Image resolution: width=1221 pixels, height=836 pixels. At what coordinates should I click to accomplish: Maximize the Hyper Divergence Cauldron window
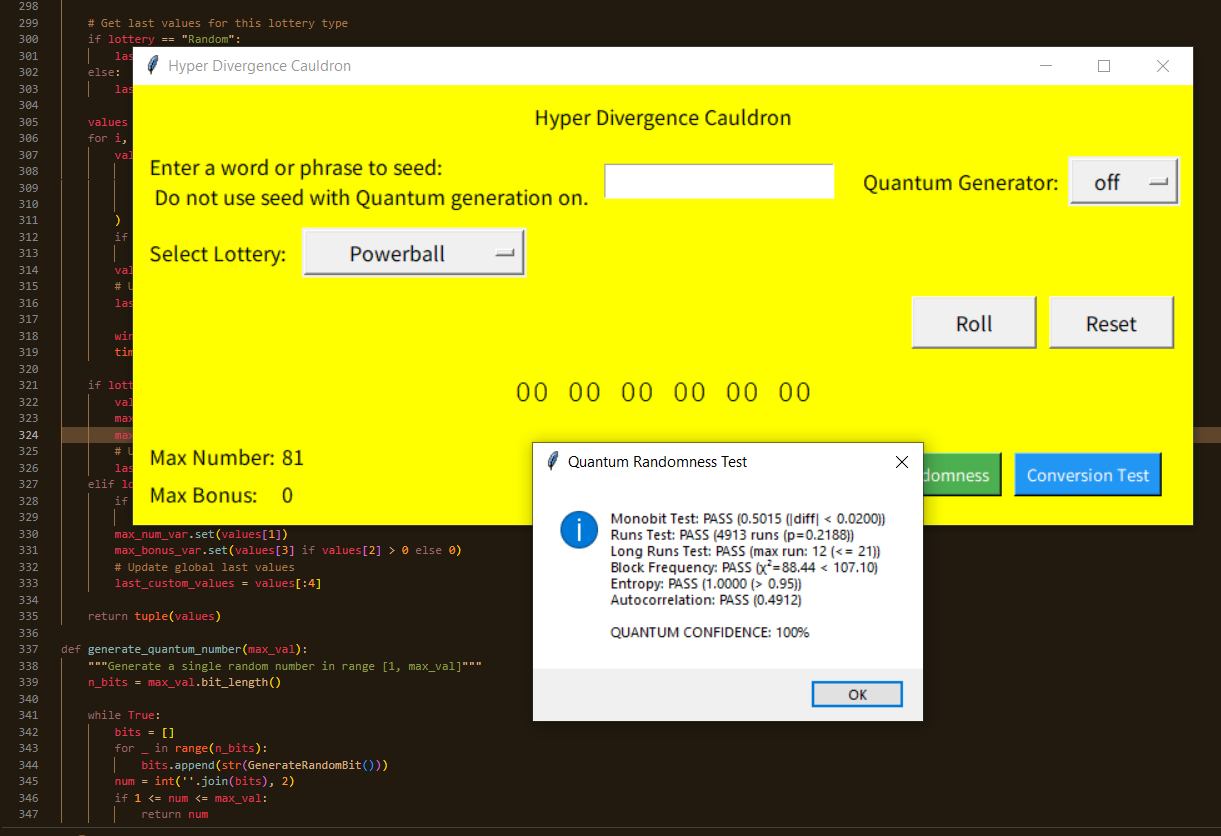point(1104,66)
